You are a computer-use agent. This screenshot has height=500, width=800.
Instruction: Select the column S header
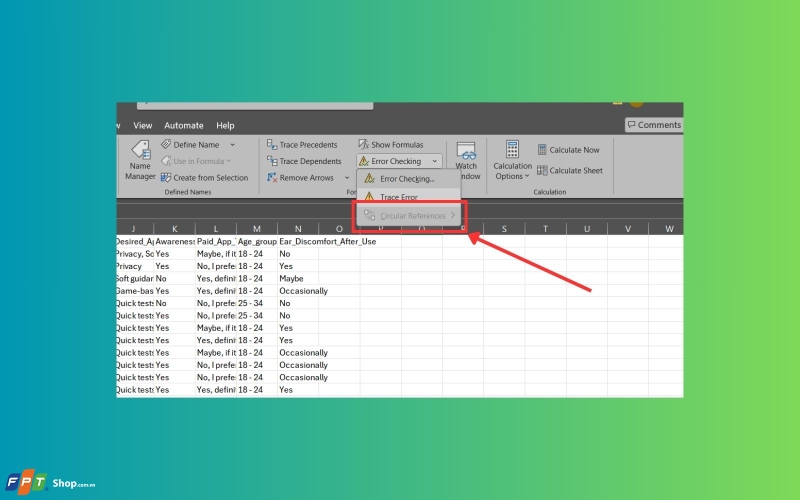click(504, 229)
